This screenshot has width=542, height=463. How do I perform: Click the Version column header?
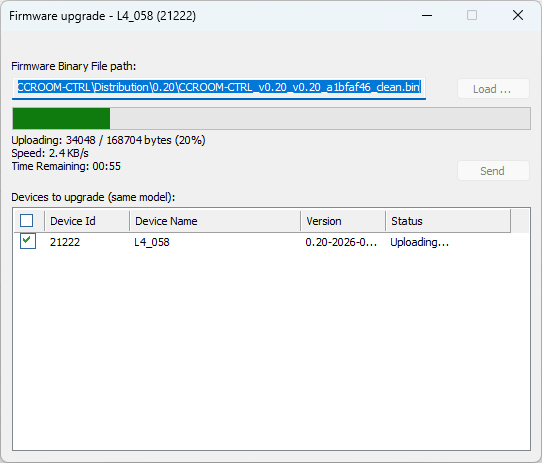343,221
